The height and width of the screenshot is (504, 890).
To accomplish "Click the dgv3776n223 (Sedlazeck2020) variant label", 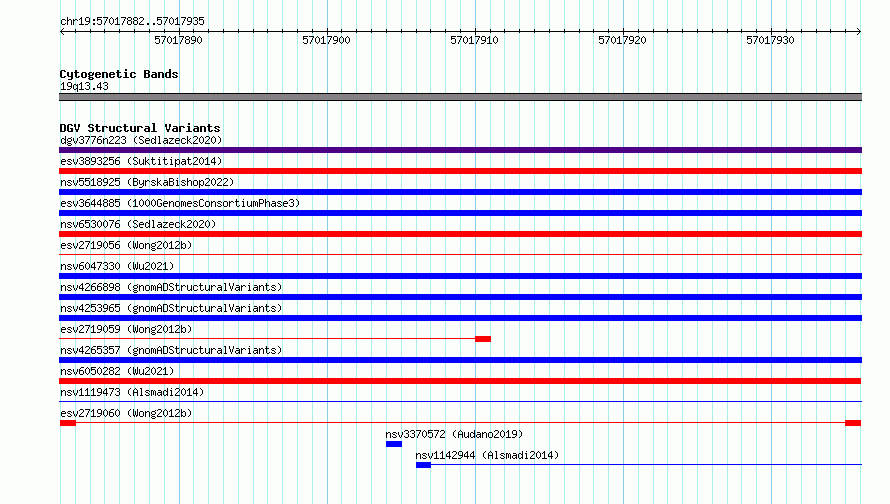I will click(141, 140).
